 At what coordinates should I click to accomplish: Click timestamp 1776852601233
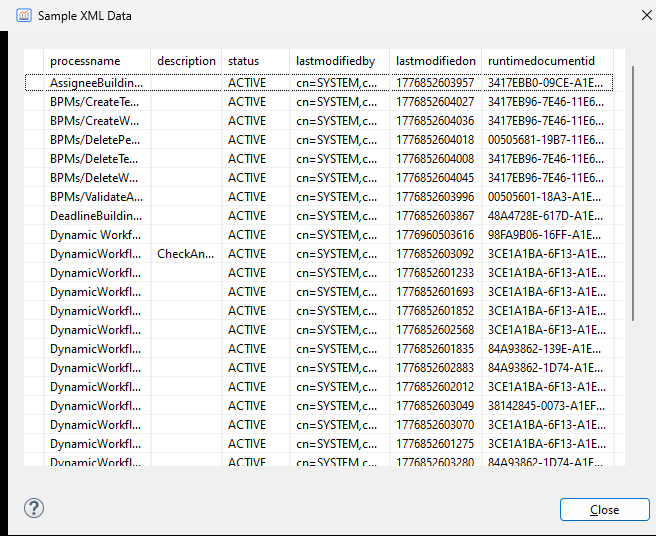(435, 273)
